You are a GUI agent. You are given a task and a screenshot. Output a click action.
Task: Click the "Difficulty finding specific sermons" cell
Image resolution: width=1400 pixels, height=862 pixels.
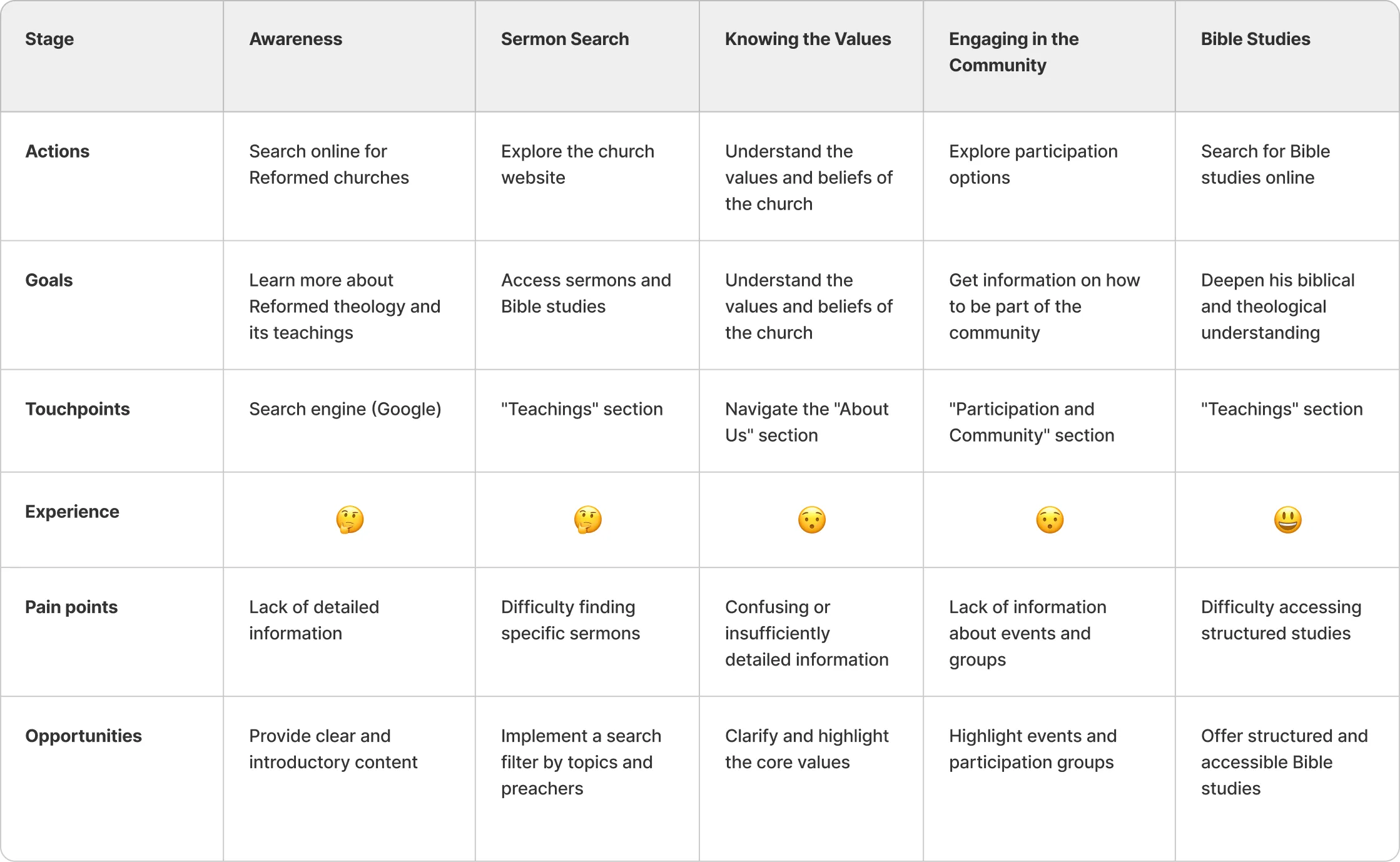point(570,620)
